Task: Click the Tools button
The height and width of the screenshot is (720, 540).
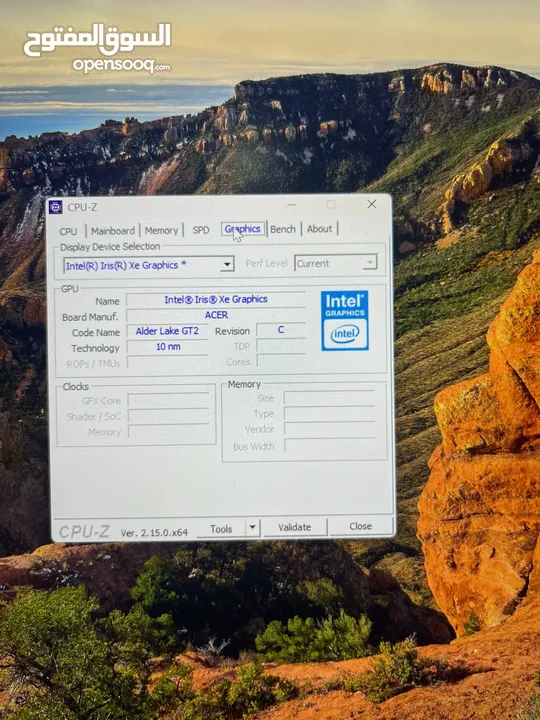Action: pos(221,529)
